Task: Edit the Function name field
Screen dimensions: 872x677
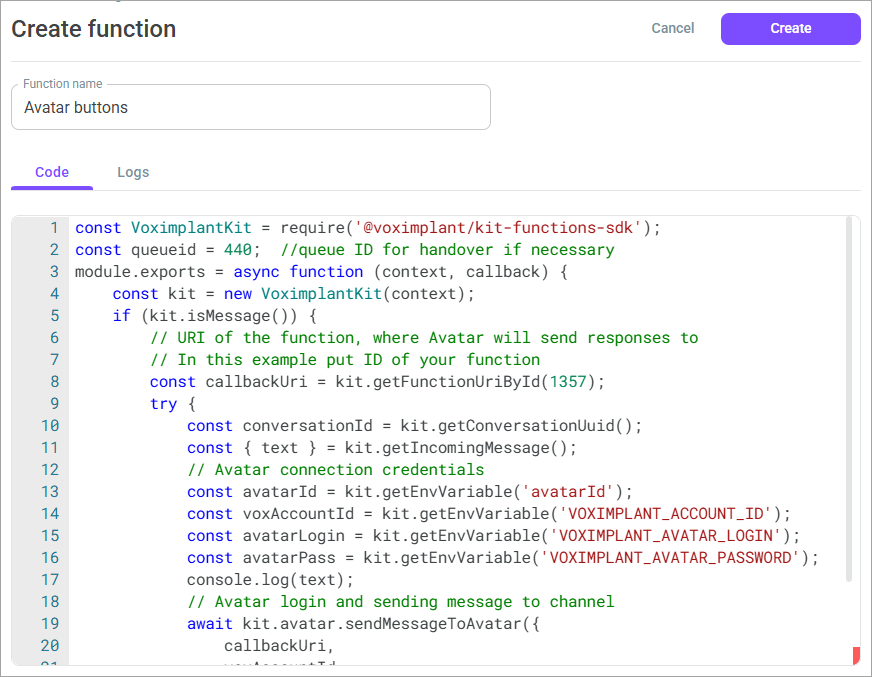Action: pos(251,107)
